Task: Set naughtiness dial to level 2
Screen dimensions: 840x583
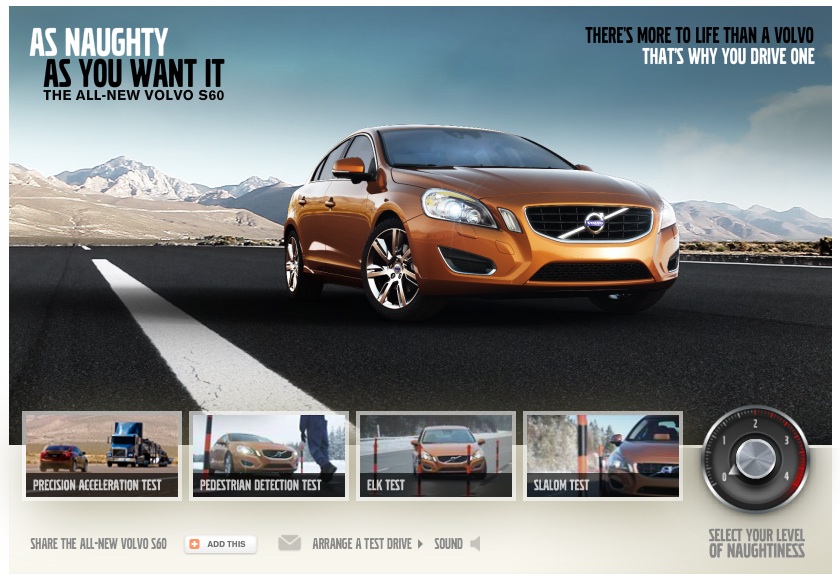Action: [755, 424]
